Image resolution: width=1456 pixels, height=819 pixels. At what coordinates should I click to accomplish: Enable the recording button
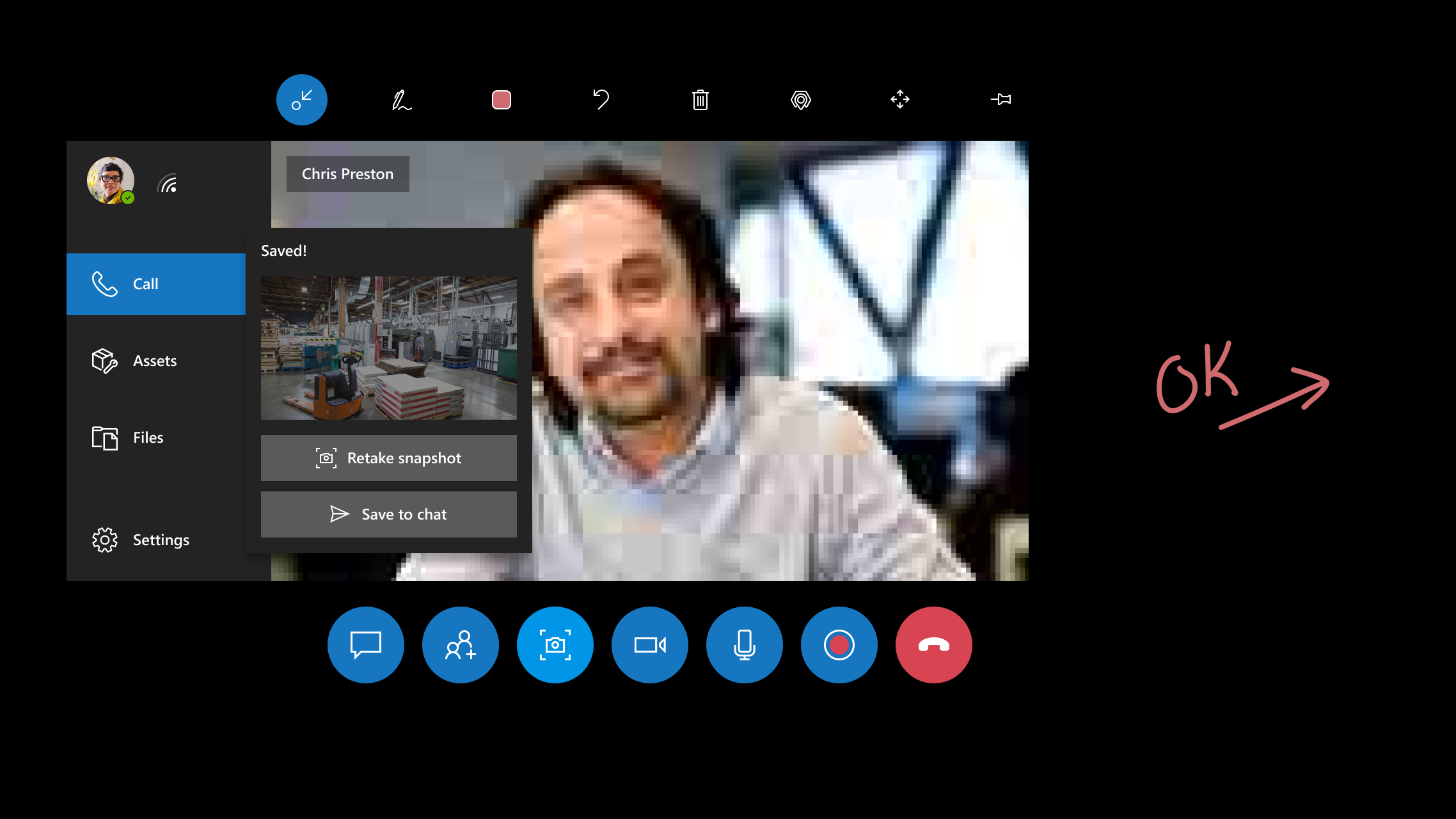(x=839, y=644)
